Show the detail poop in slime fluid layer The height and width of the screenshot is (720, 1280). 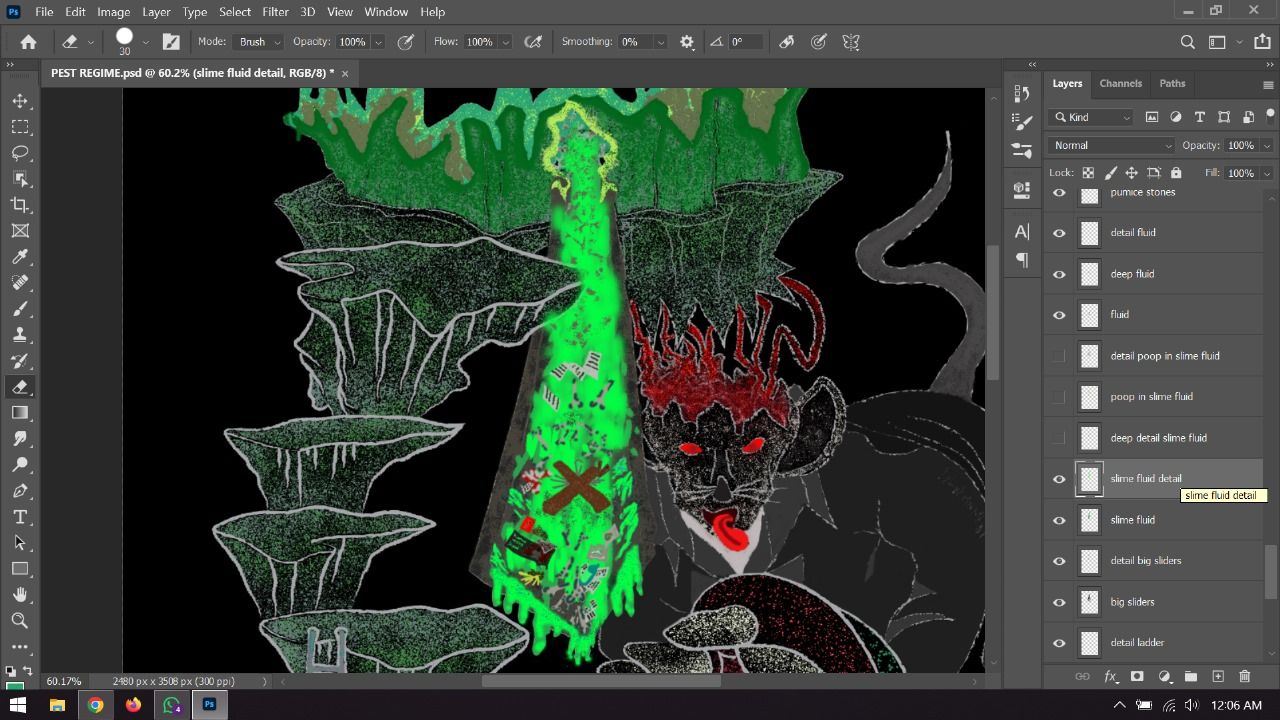(x=1059, y=356)
